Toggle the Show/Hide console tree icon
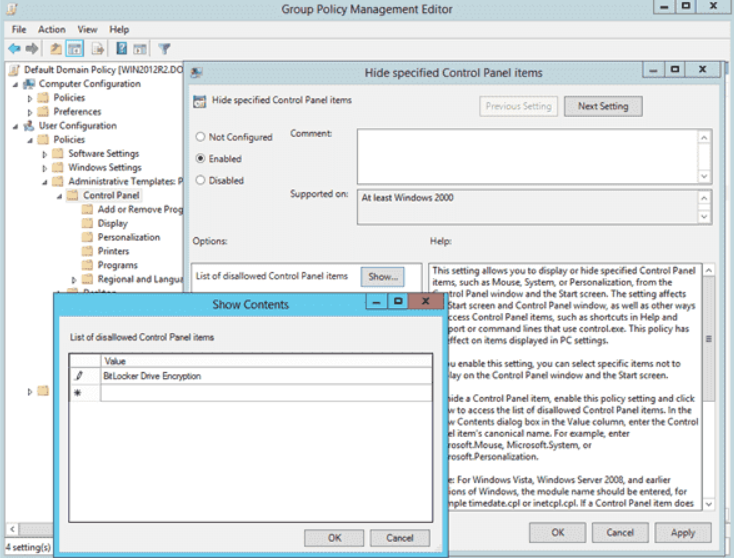The image size is (734, 558). (75, 49)
